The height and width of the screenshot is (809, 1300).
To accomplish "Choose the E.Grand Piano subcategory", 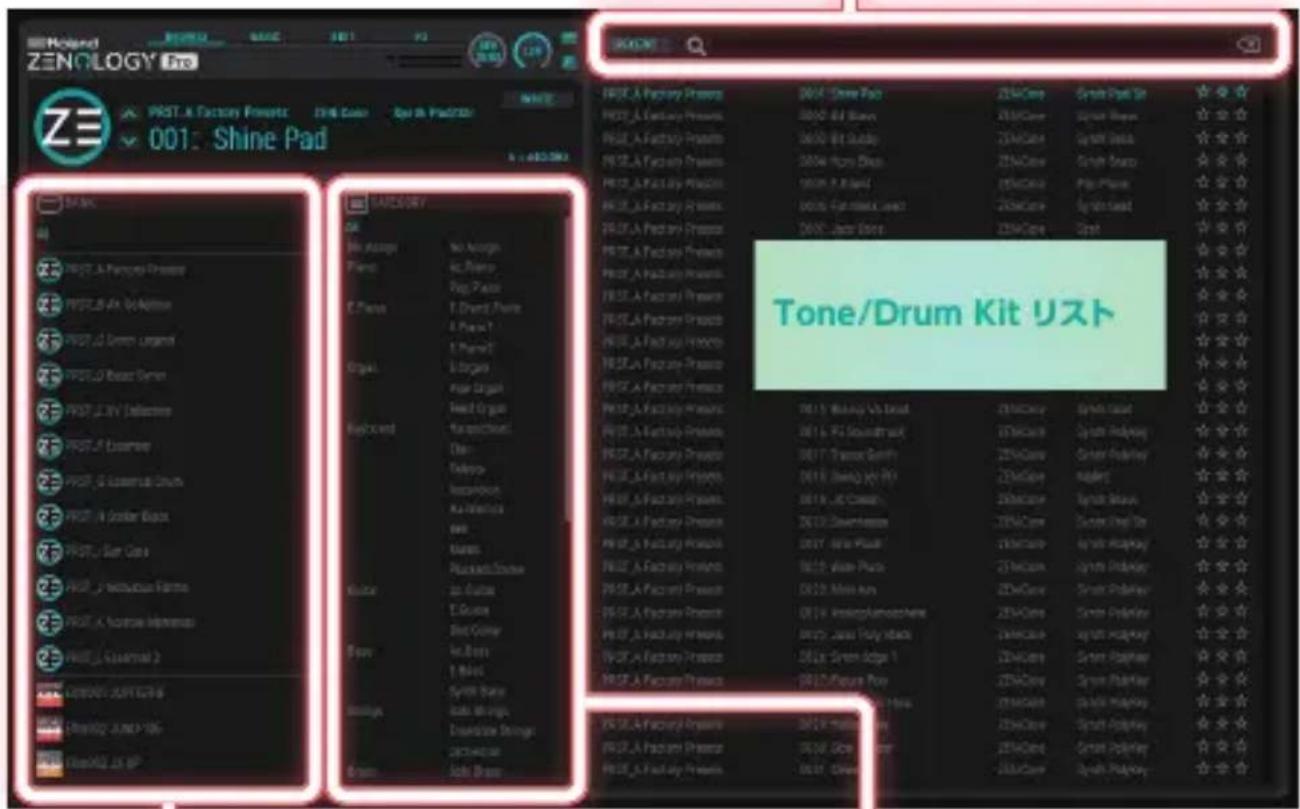I will tap(484, 308).
